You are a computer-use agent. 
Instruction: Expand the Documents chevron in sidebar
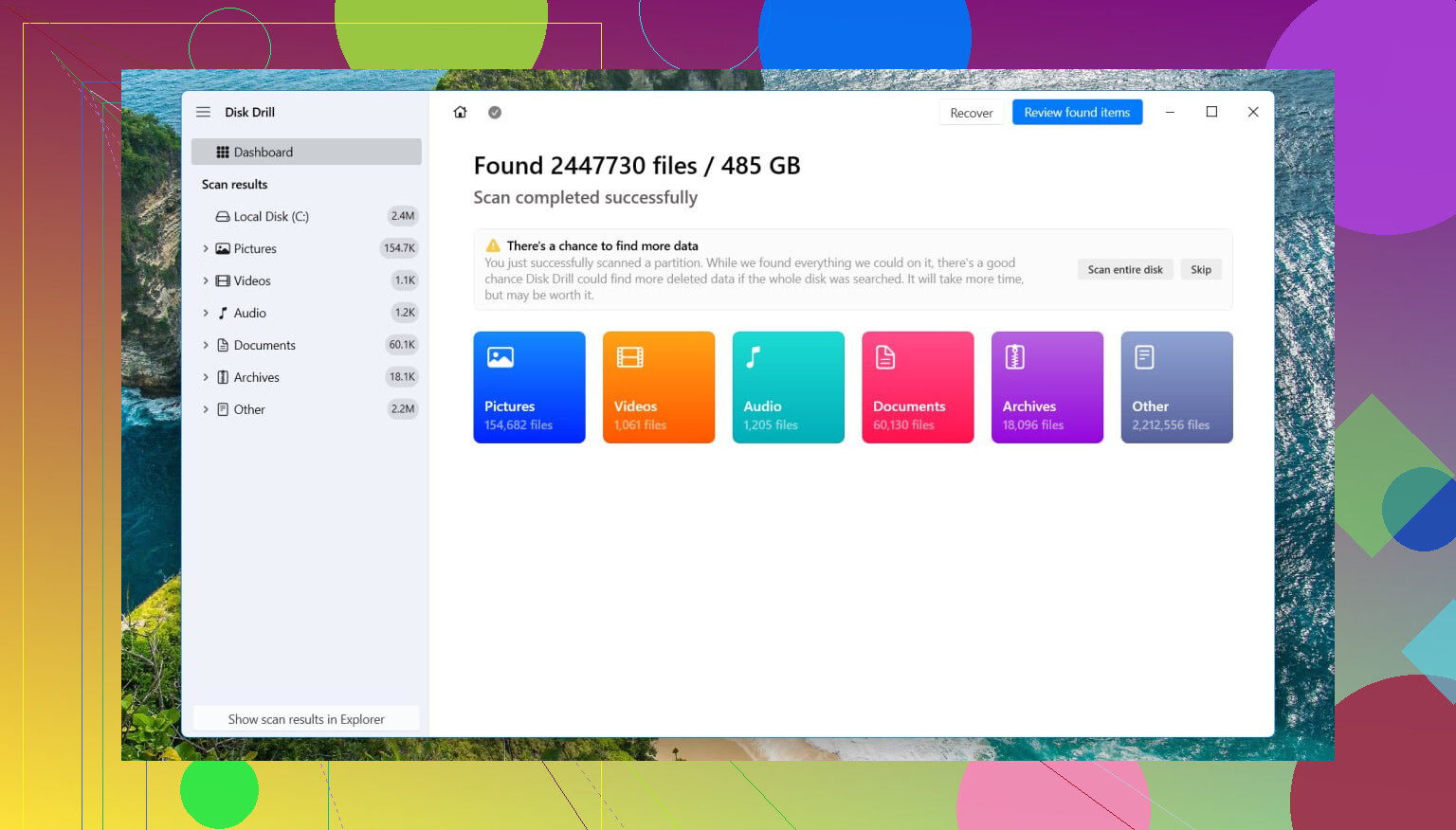point(206,345)
